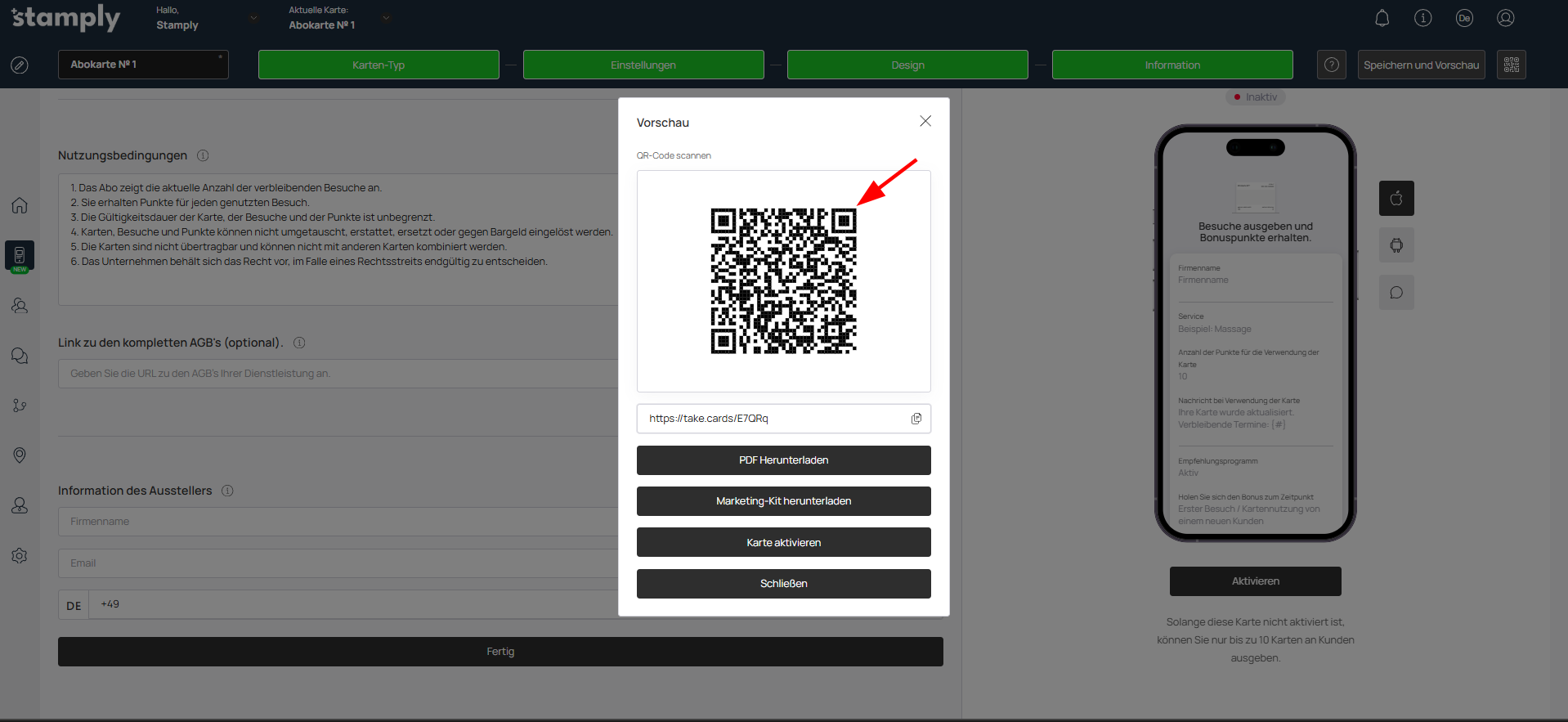Go to the Karten-Typ step
The image size is (1568, 722).
(379, 65)
